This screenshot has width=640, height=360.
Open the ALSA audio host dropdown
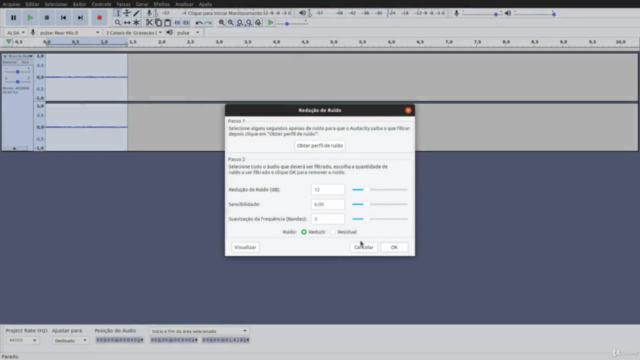tap(16, 33)
